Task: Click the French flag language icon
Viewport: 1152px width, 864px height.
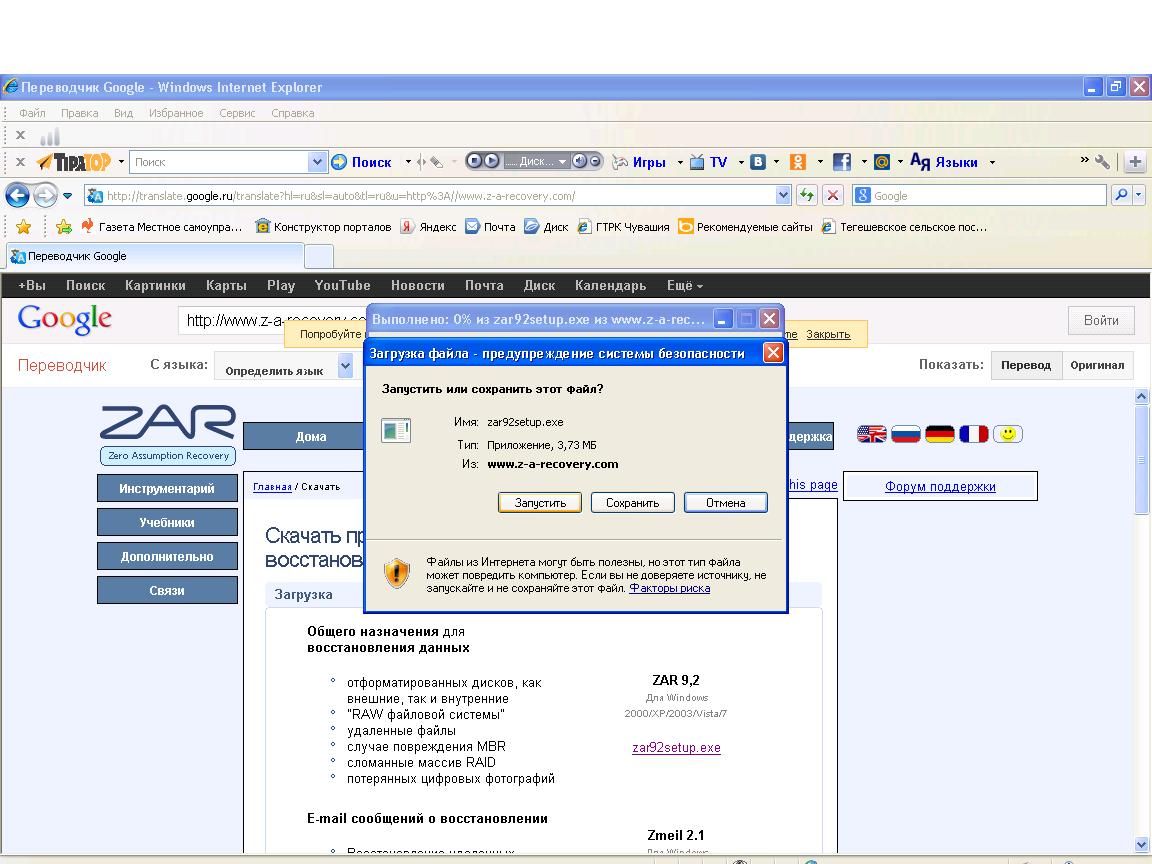Action: point(973,434)
